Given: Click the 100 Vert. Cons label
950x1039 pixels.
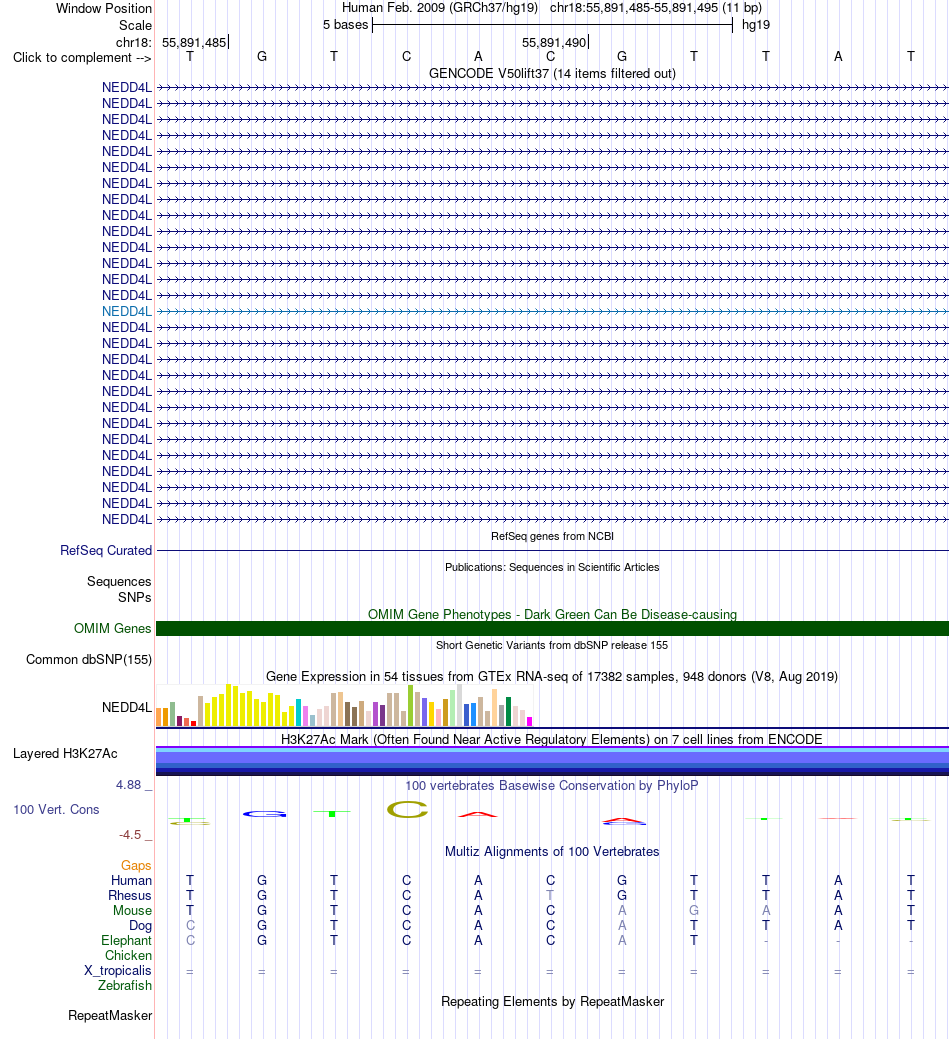Looking at the screenshot, I should coord(56,810).
